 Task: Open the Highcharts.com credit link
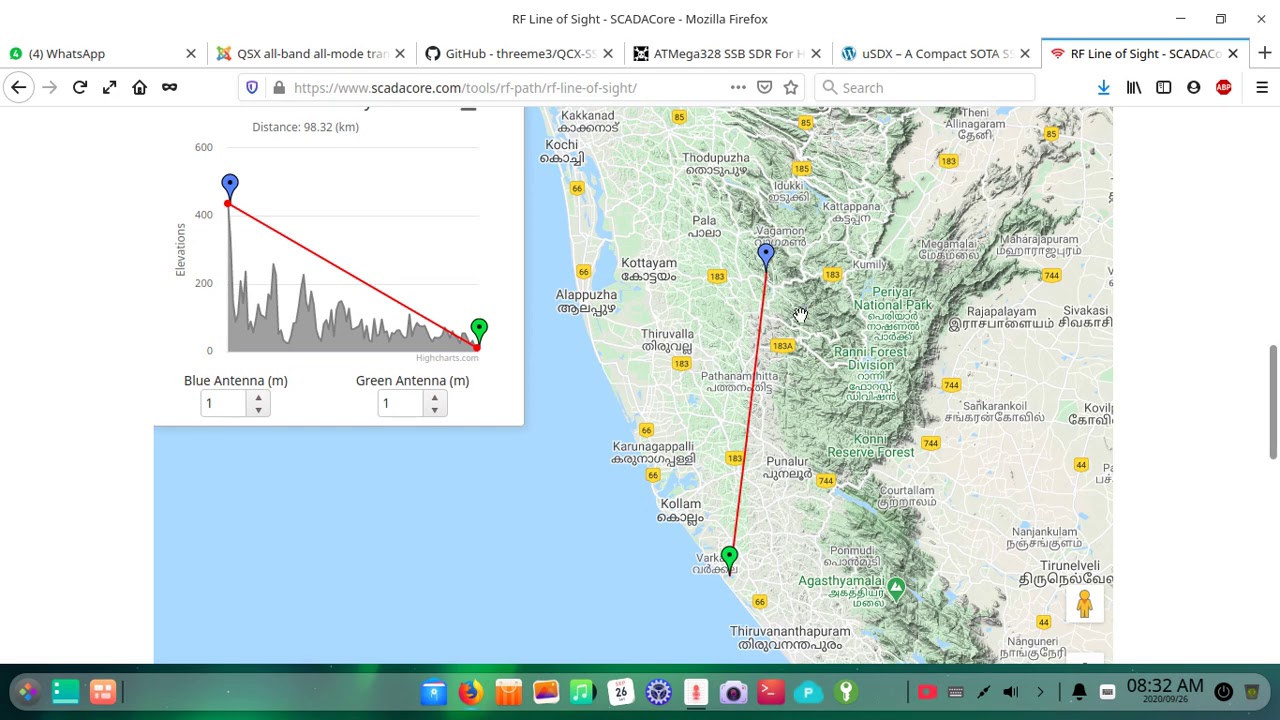(x=447, y=358)
